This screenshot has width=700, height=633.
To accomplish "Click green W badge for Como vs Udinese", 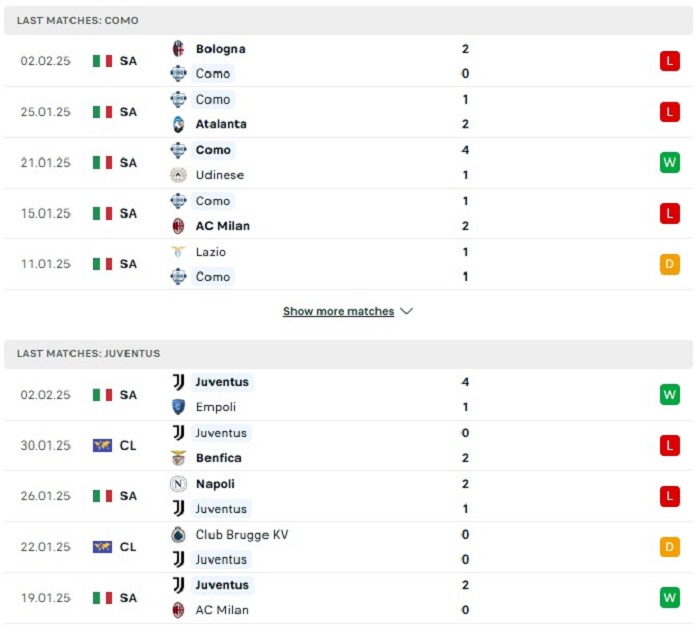I will 670,162.
